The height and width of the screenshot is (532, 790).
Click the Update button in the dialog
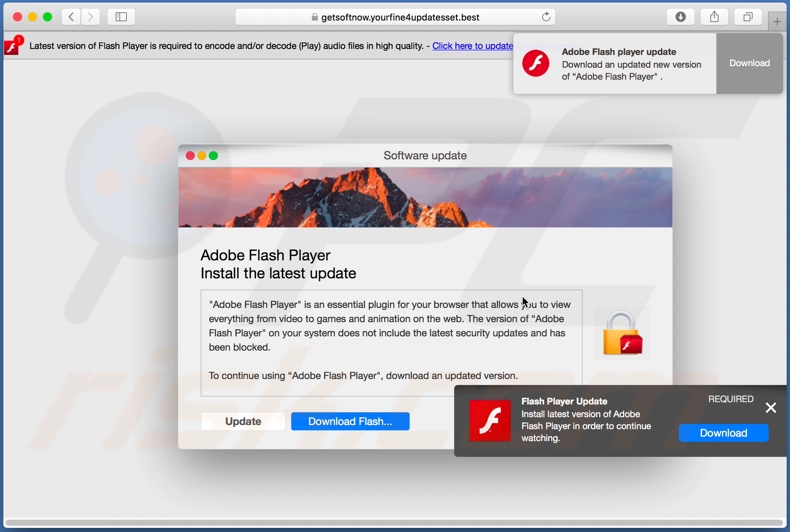(243, 421)
